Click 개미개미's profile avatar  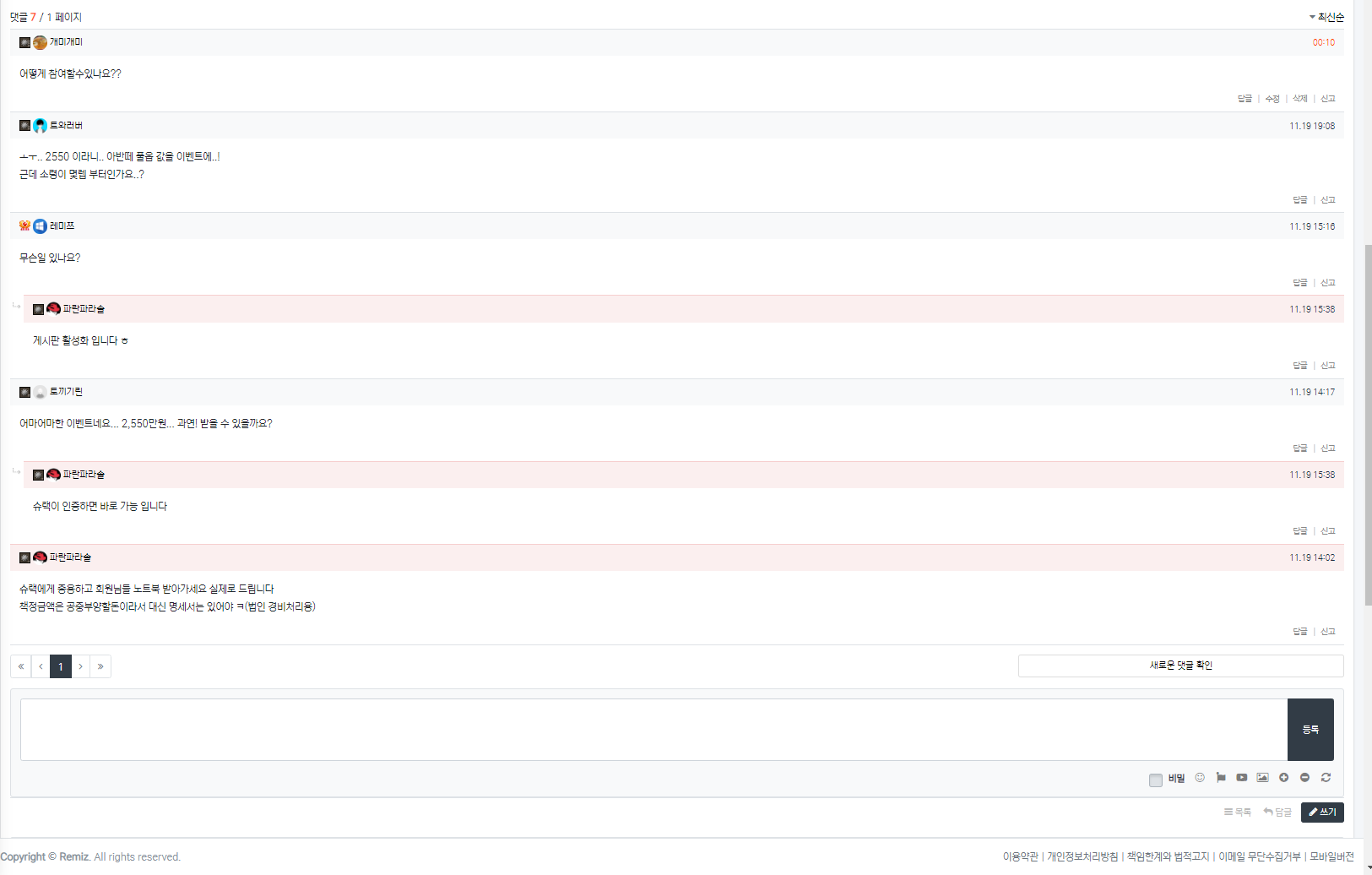(x=40, y=42)
